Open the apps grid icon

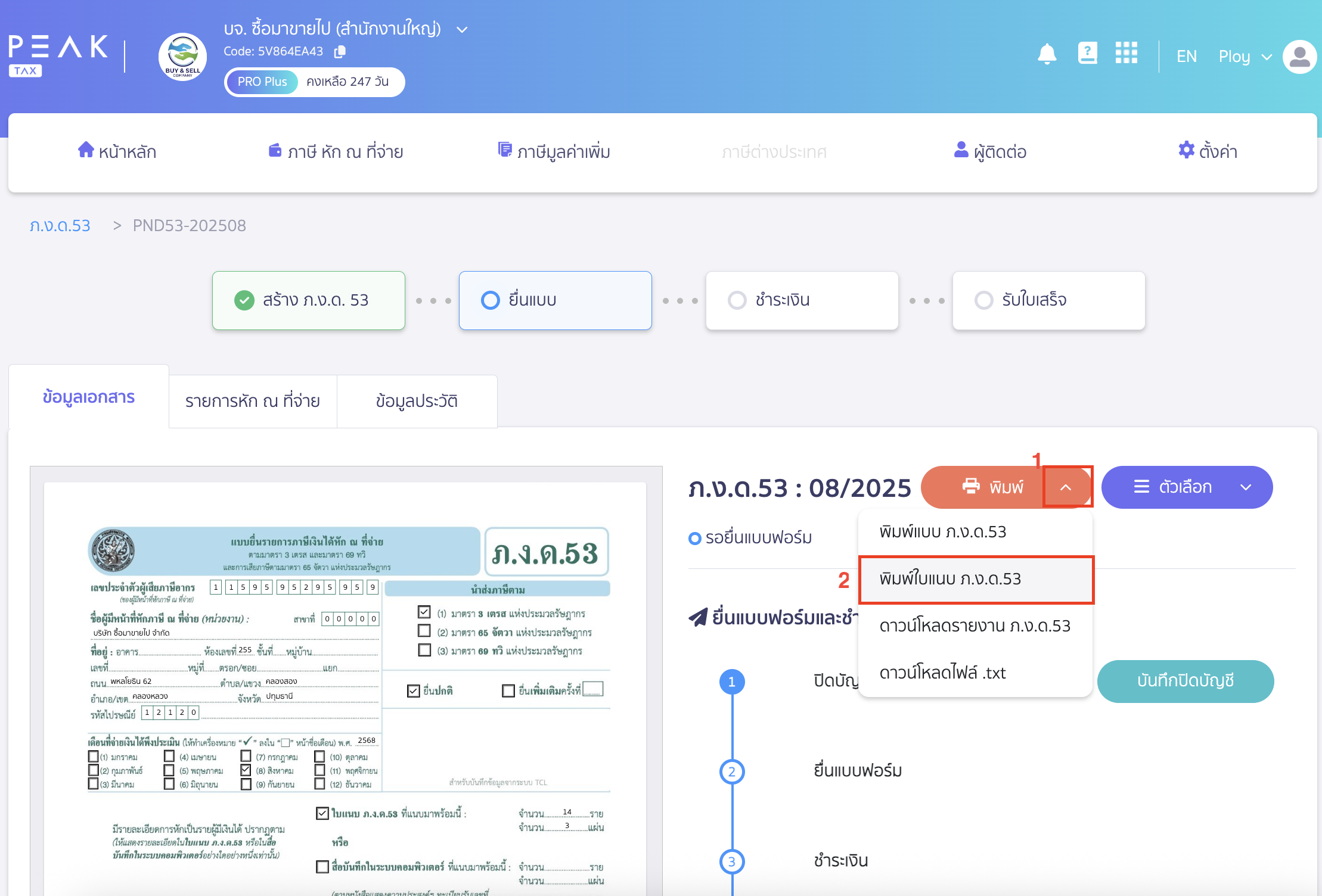pyautogui.click(x=1127, y=54)
